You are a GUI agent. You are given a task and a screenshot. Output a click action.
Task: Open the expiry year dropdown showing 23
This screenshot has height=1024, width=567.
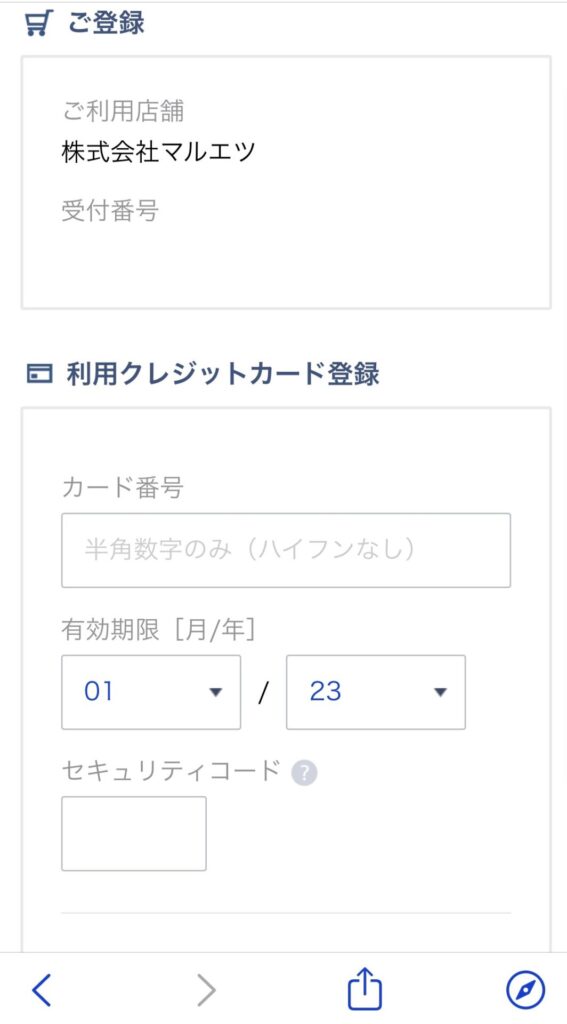tap(376, 692)
